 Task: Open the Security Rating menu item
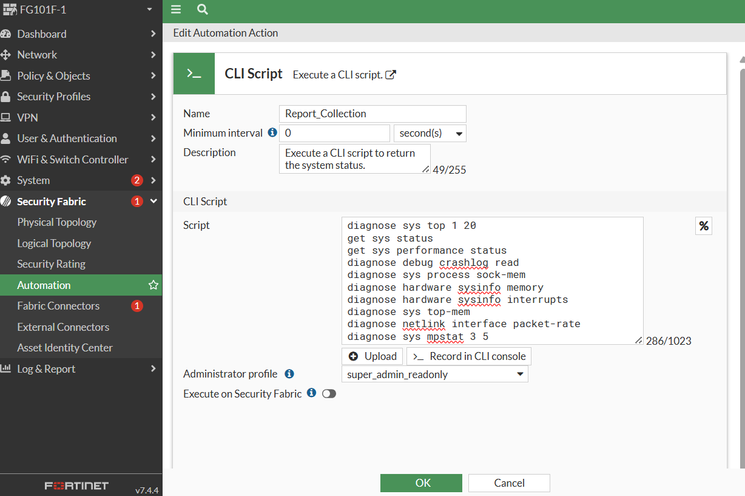51,264
